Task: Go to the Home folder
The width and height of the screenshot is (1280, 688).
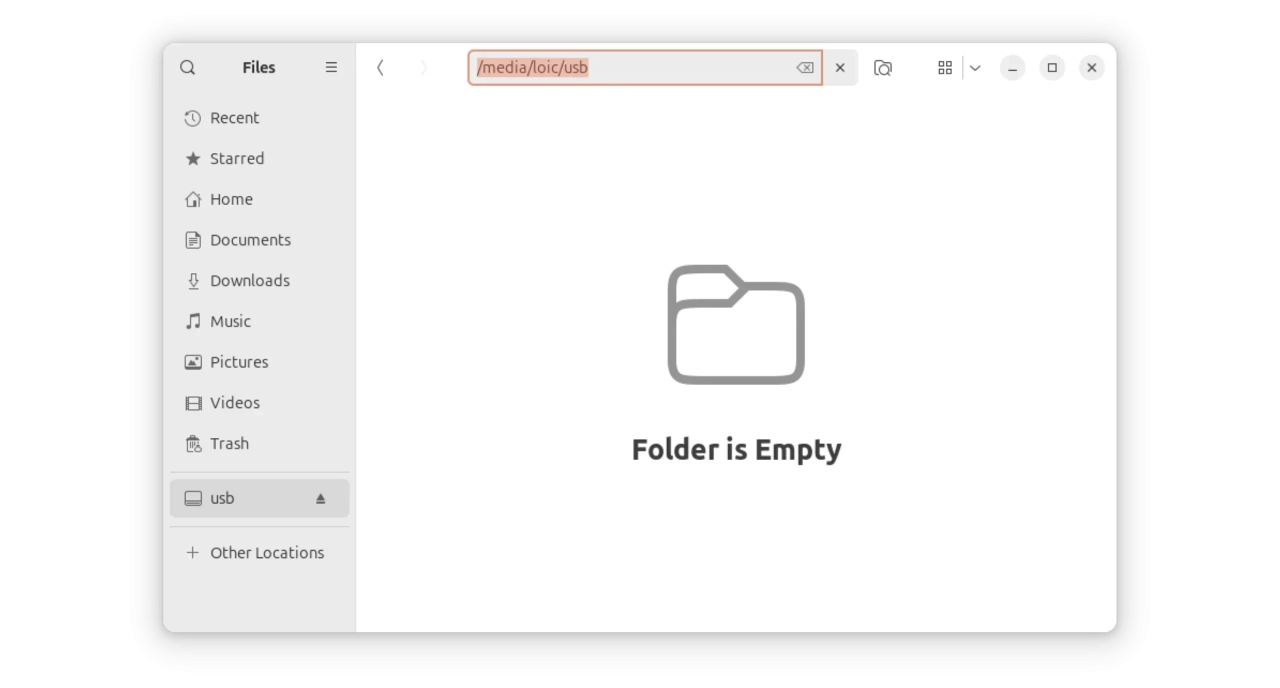Action: (231, 200)
